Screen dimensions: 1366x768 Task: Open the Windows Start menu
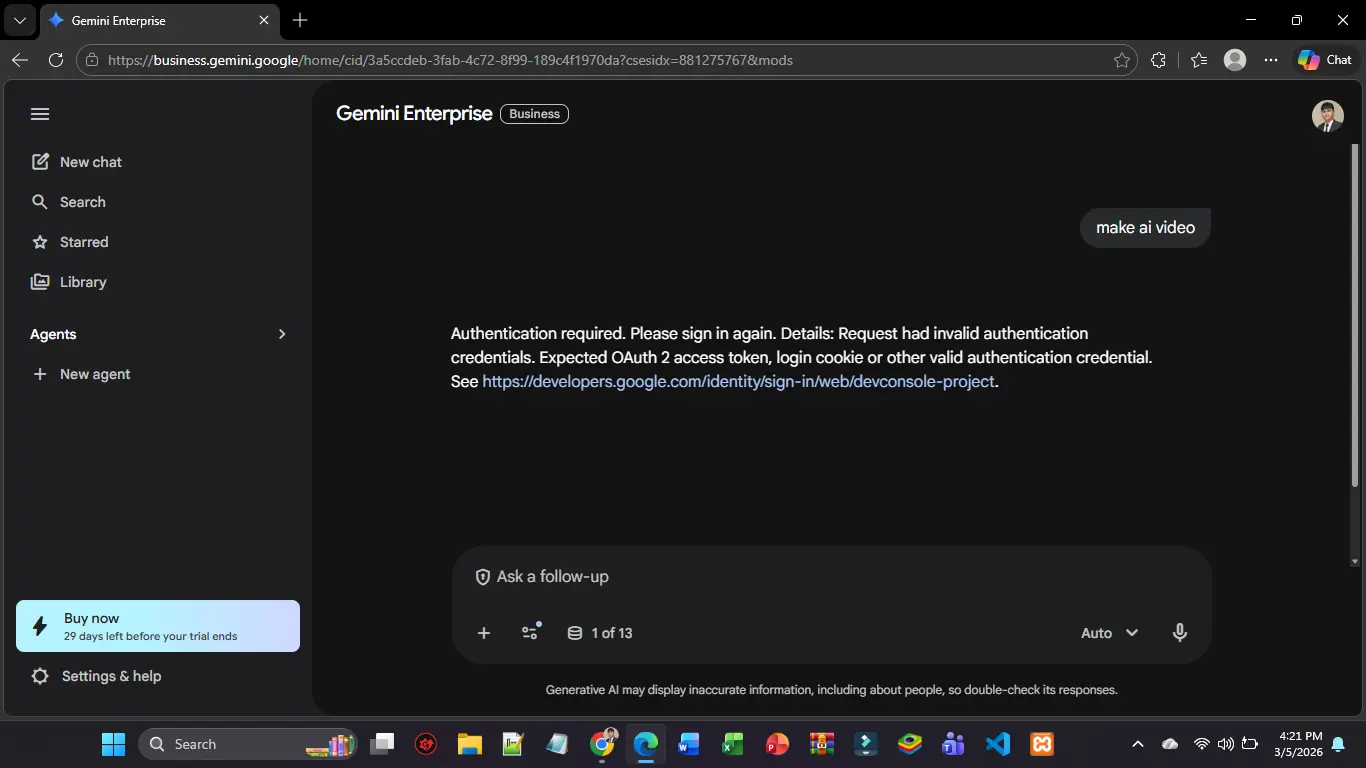(x=114, y=744)
